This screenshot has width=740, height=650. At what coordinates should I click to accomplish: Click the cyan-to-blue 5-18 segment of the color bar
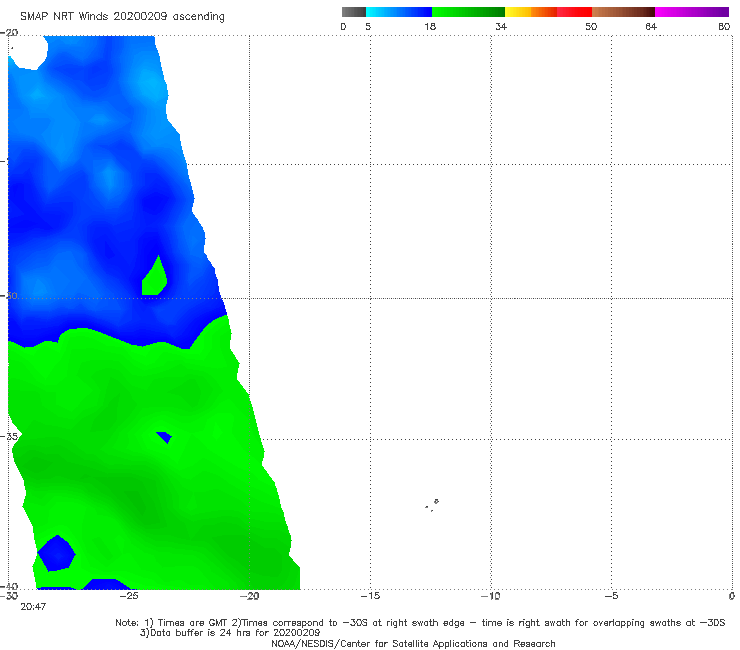(399, 12)
